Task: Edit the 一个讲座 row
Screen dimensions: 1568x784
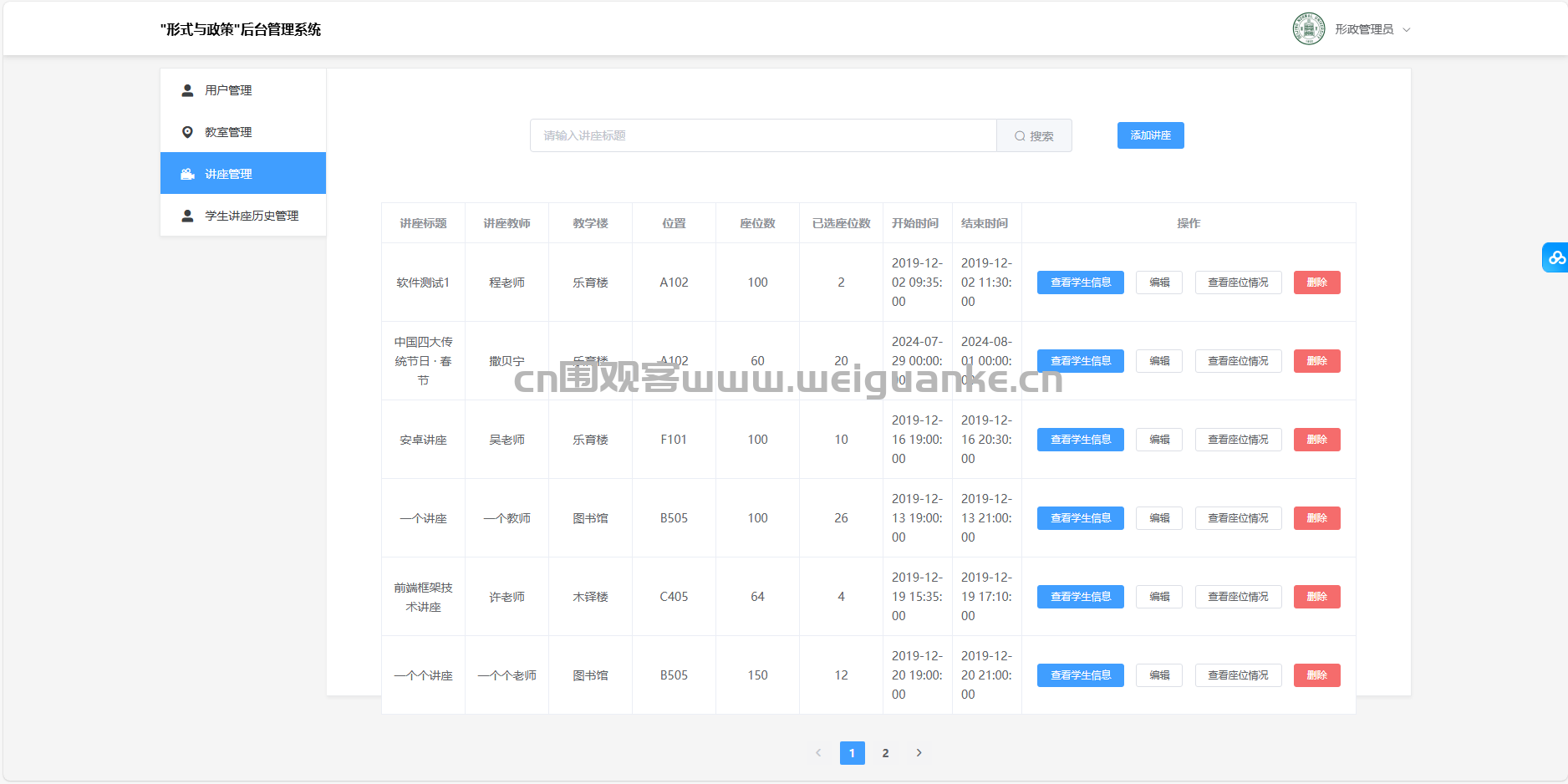Action: tap(1159, 518)
